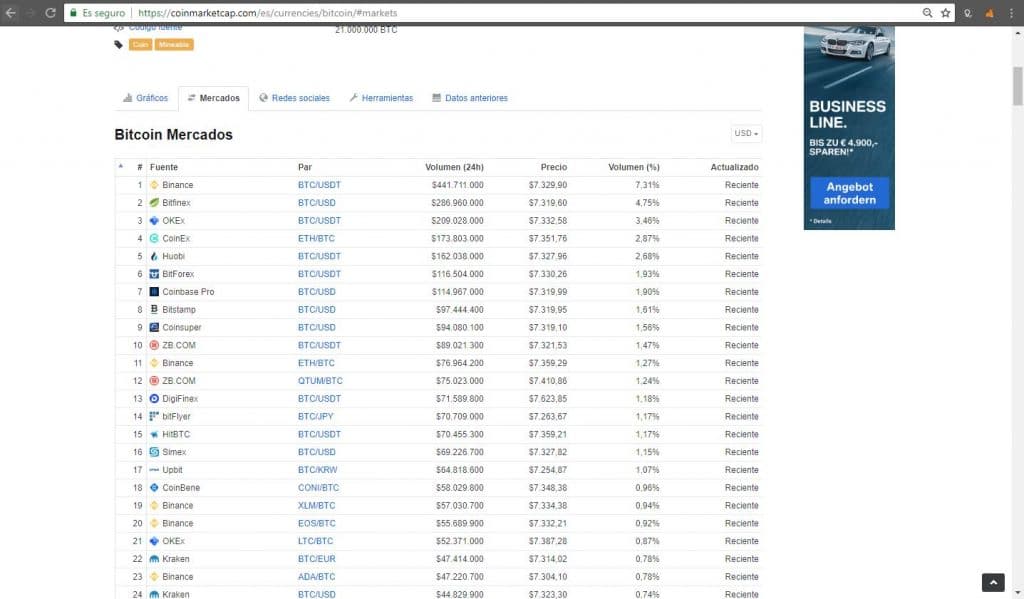1024x599 pixels.
Task: Open the Herramientas tab
Action: tap(381, 98)
